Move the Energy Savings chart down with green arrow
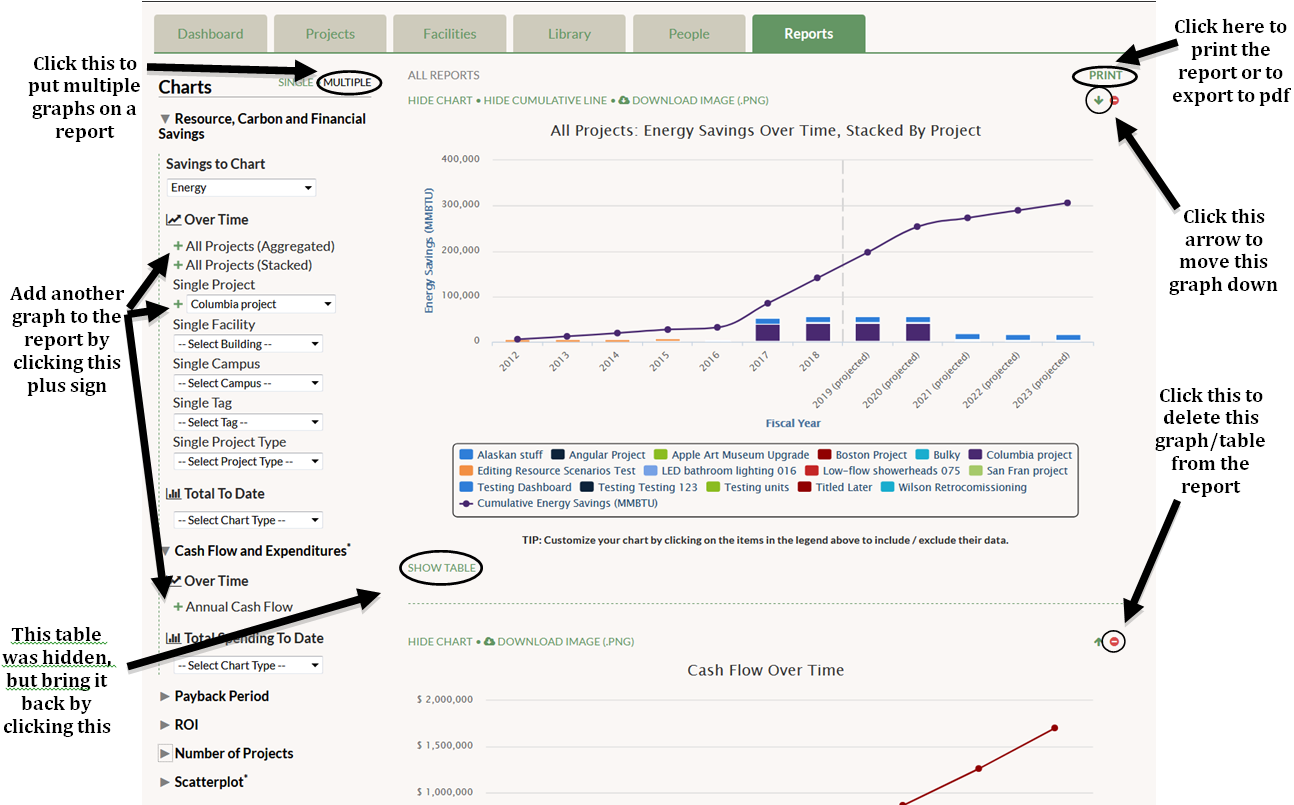The width and height of the screenshot is (1294, 805). [1098, 100]
